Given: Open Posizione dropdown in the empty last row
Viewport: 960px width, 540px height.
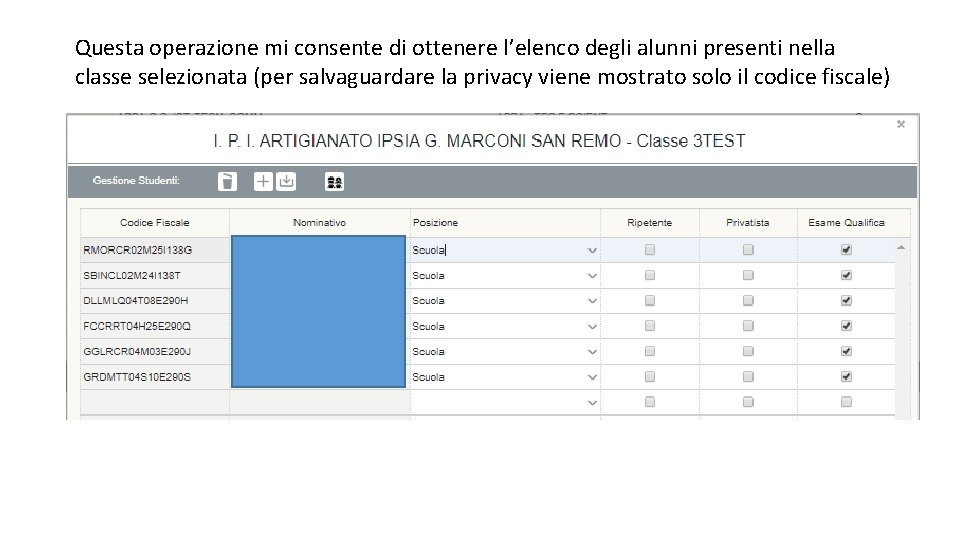Looking at the screenshot, I should (592, 402).
